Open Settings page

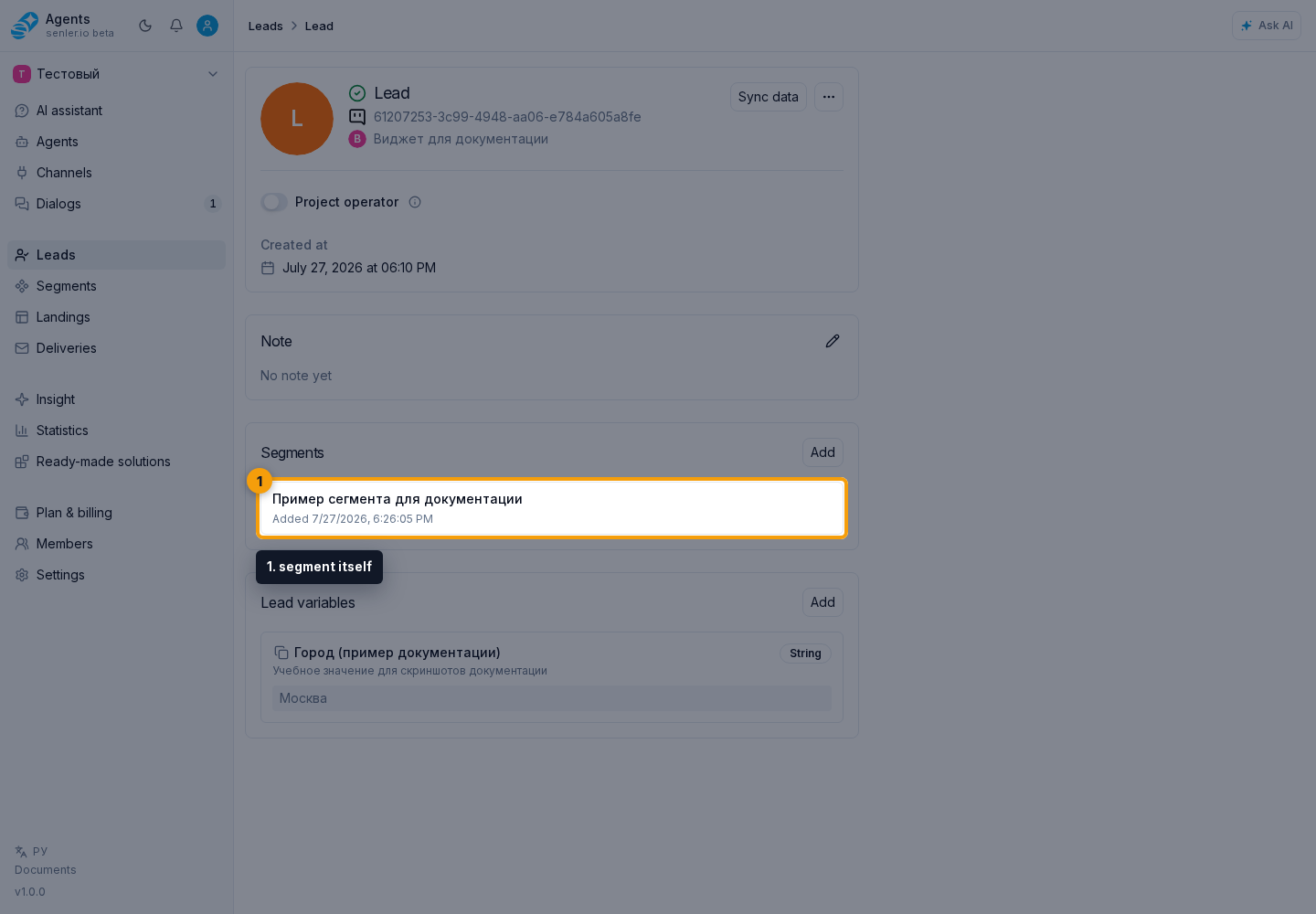116,575
